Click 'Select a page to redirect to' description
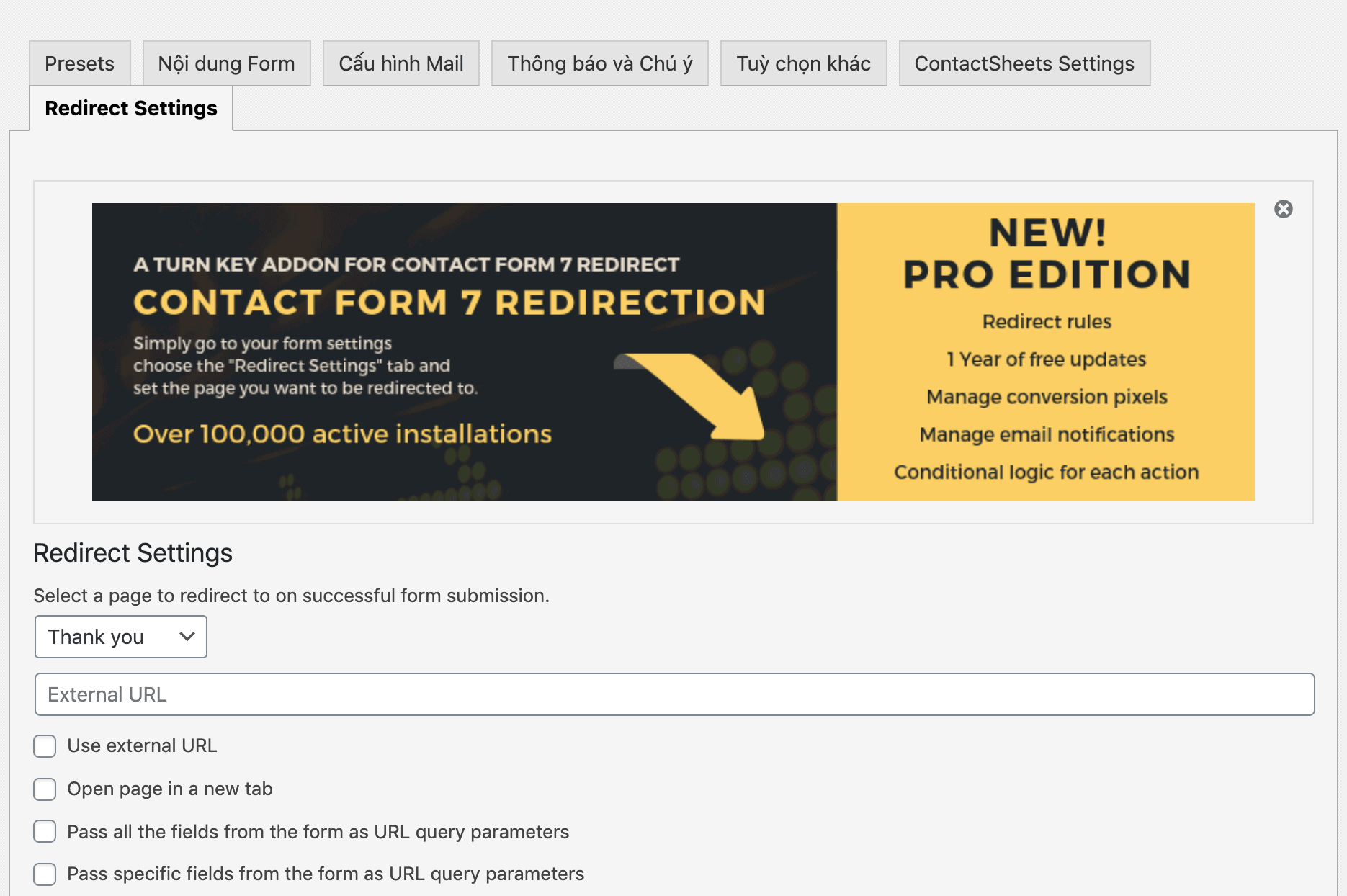Viewport: 1347px width, 896px height. 292,596
